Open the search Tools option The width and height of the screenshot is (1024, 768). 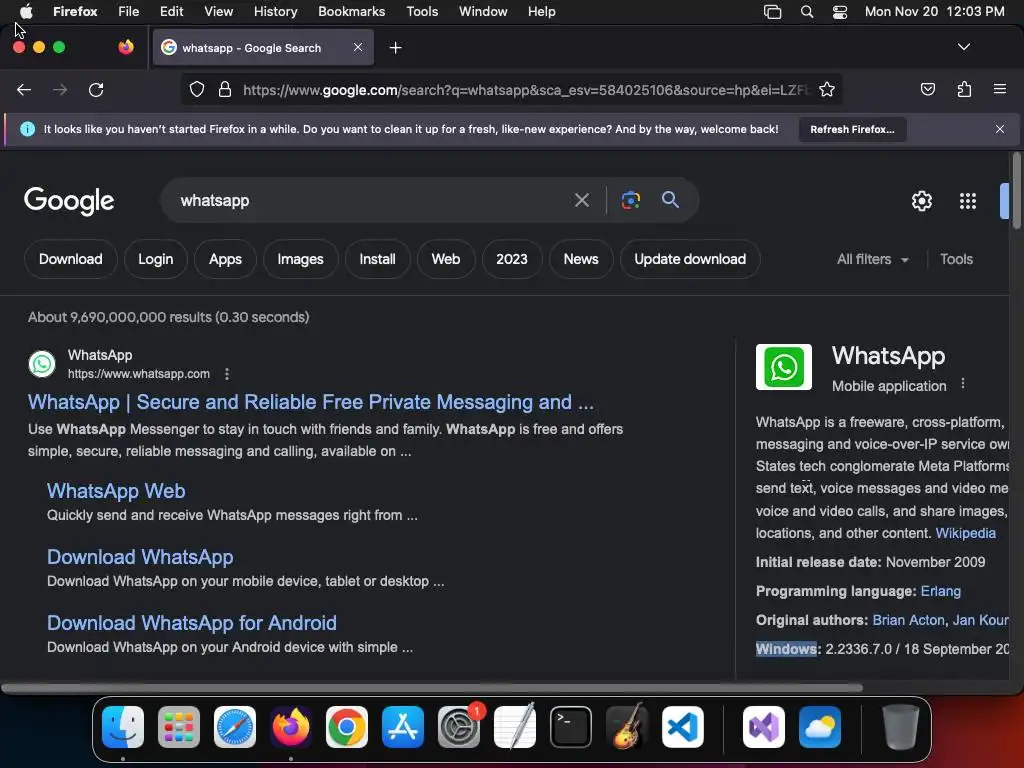click(956, 259)
